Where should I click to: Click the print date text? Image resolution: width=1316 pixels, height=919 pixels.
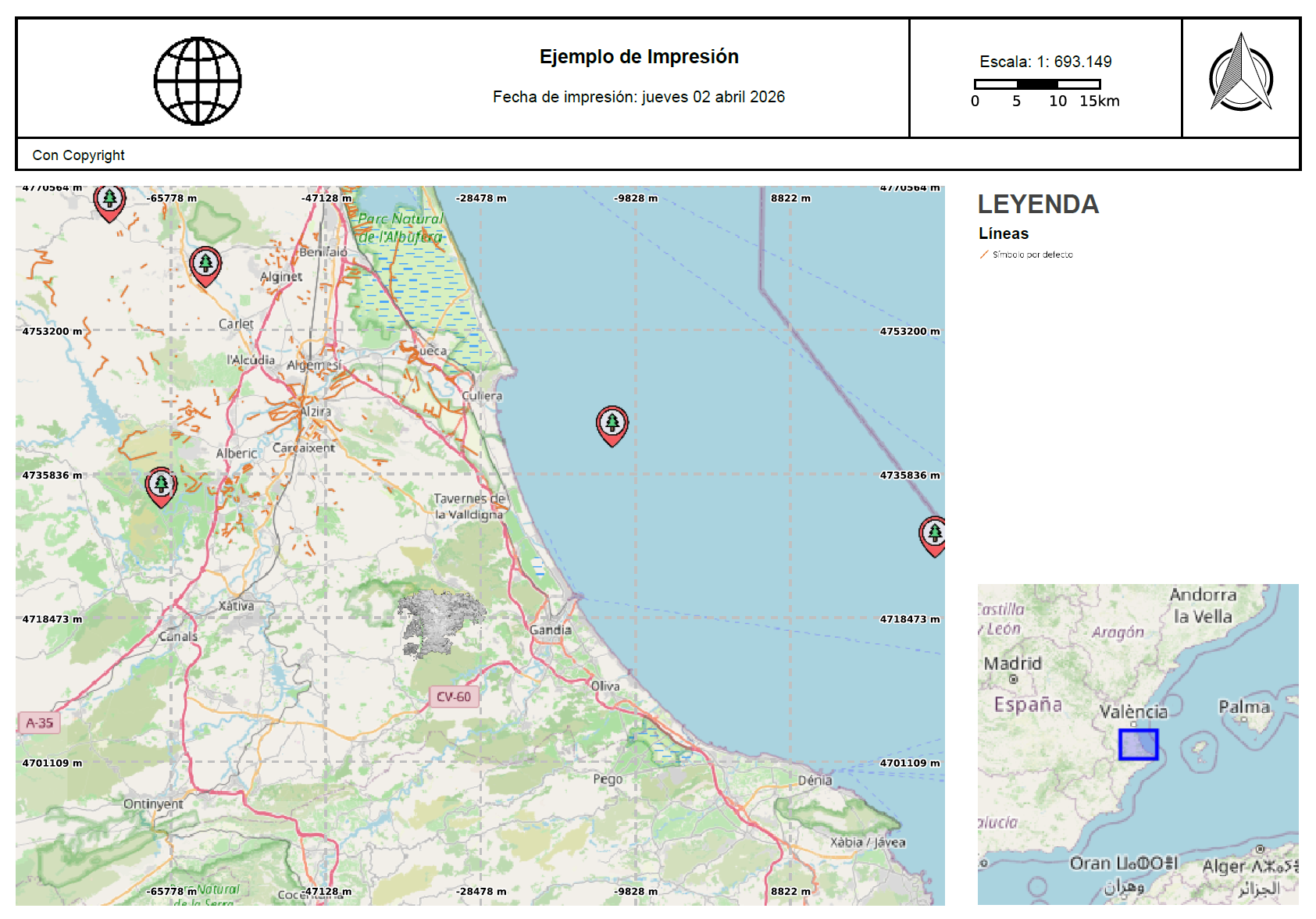[639, 97]
